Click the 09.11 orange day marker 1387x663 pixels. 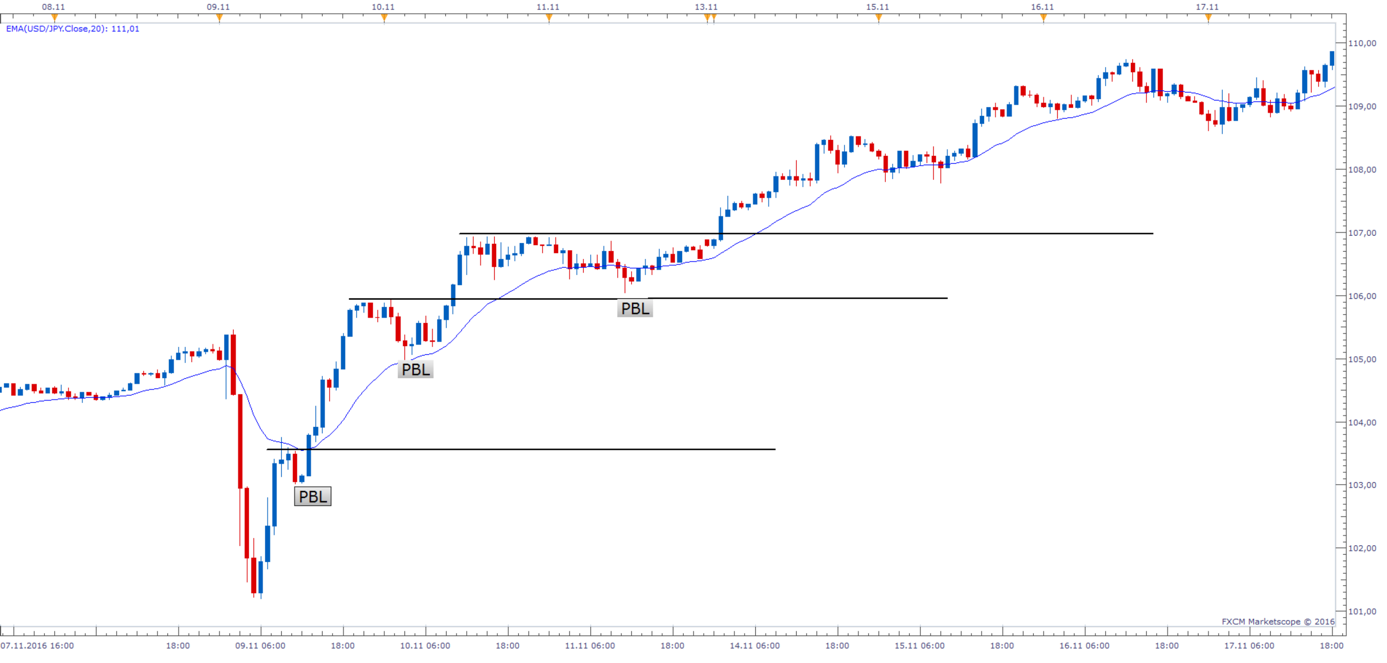pyautogui.click(x=219, y=19)
